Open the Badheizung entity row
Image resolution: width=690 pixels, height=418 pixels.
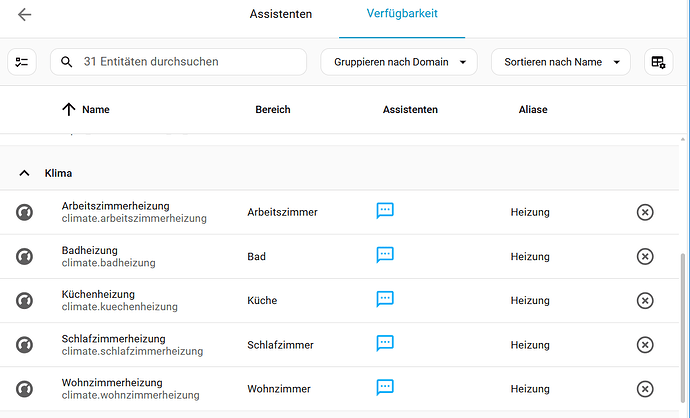(x=339, y=257)
